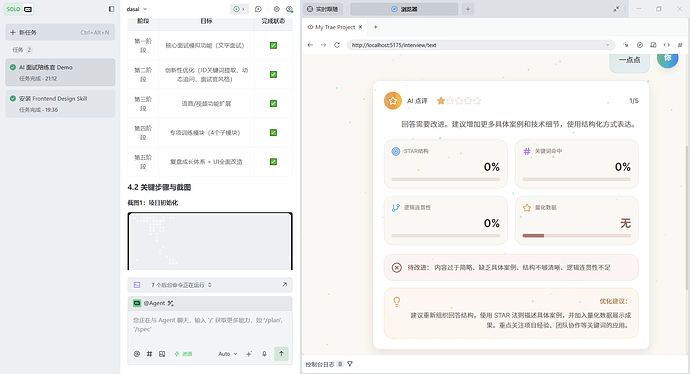Toggle the first stage completion checkbox
The width and height of the screenshot is (690, 374).
coord(273,45)
